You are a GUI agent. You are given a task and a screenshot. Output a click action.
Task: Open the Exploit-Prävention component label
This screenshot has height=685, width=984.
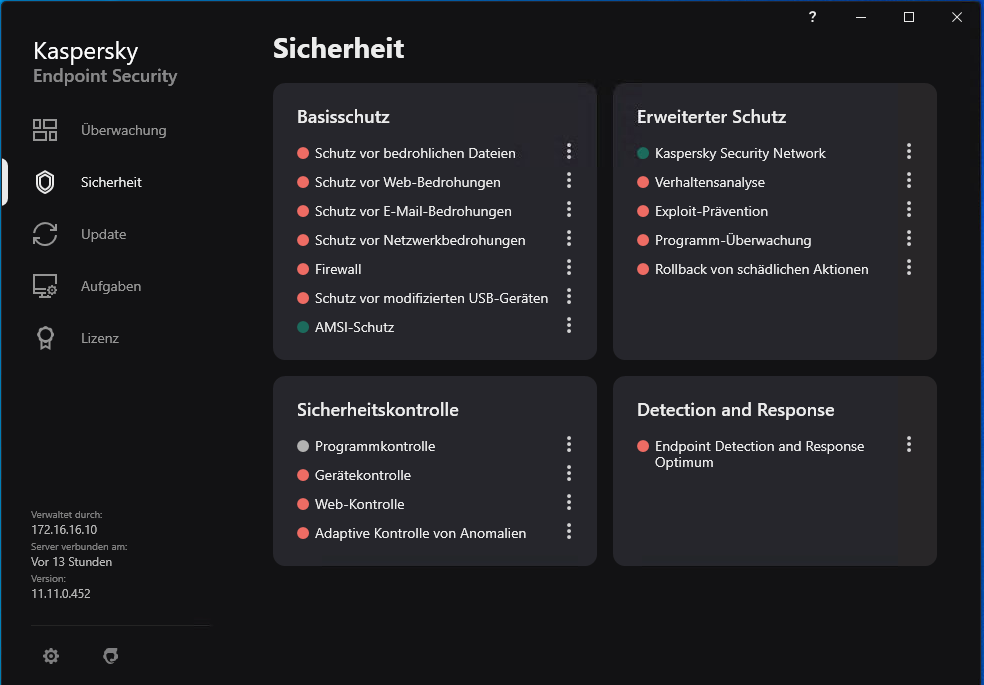coord(712,211)
